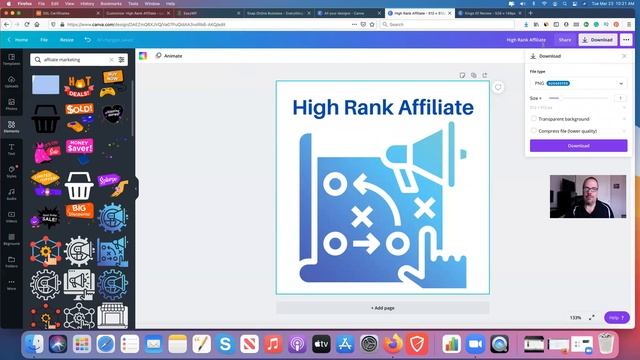This screenshot has height=360, width=640.
Task: Select the light blue rectangle element
Action: point(45,85)
